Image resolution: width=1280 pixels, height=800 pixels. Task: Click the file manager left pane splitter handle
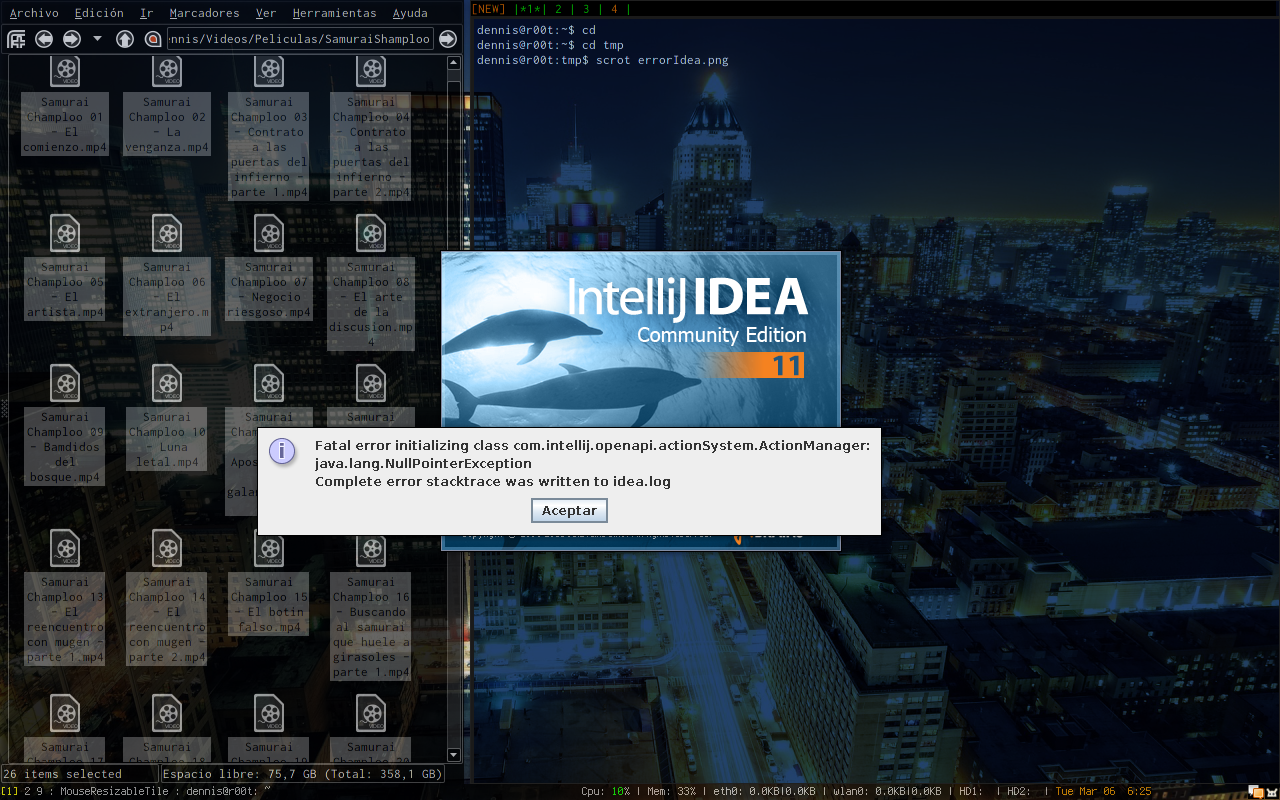[x=4, y=408]
